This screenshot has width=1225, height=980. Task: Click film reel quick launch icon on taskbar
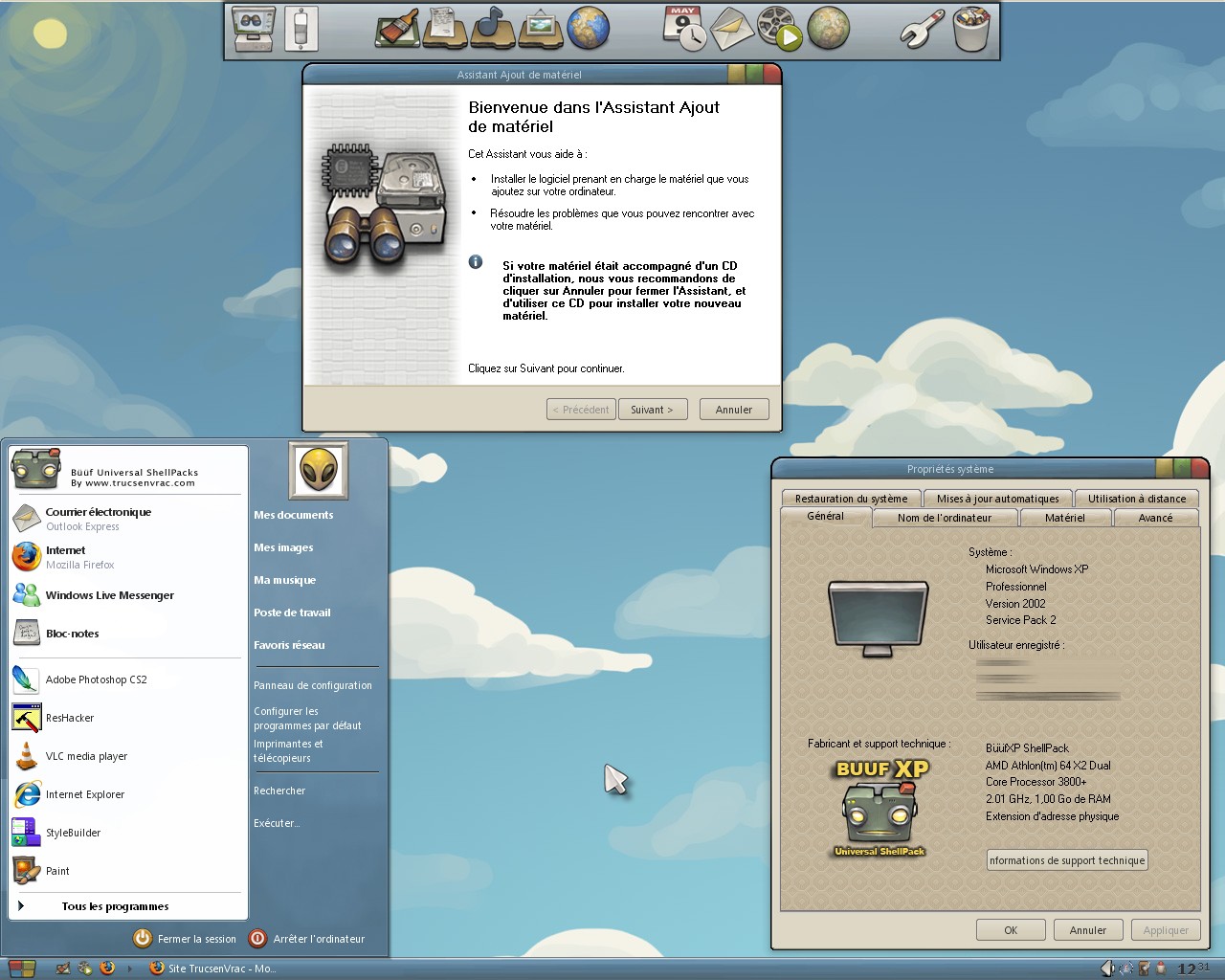[85, 969]
